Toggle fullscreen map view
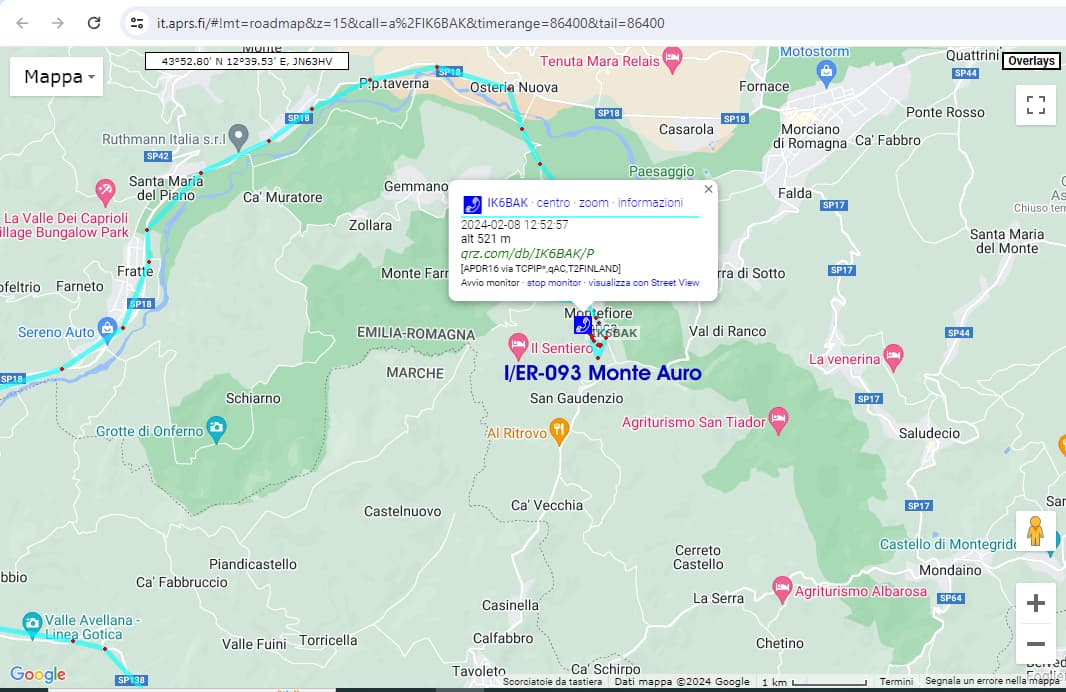Viewport: 1066px width, 692px height. [1035, 105]
